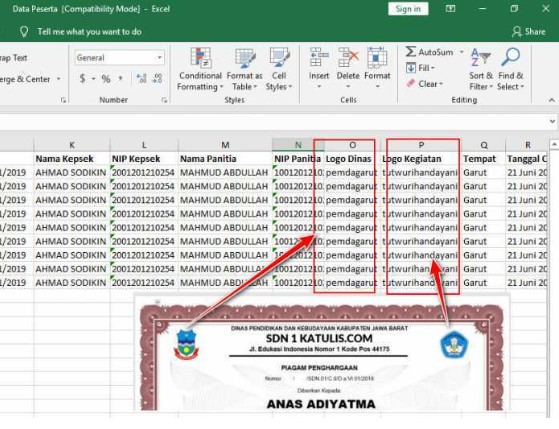
Task: Open Ribbon Display Options icon
Action: tap(450, 9)
